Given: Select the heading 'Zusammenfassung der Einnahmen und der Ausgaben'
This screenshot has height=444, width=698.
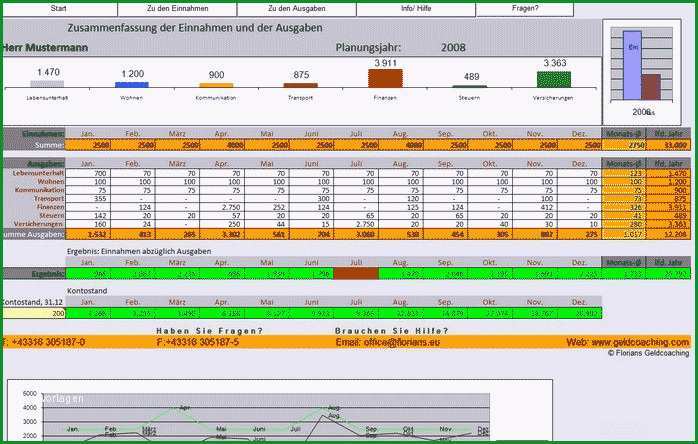Looking at the screenshot, I should point(195,28).
